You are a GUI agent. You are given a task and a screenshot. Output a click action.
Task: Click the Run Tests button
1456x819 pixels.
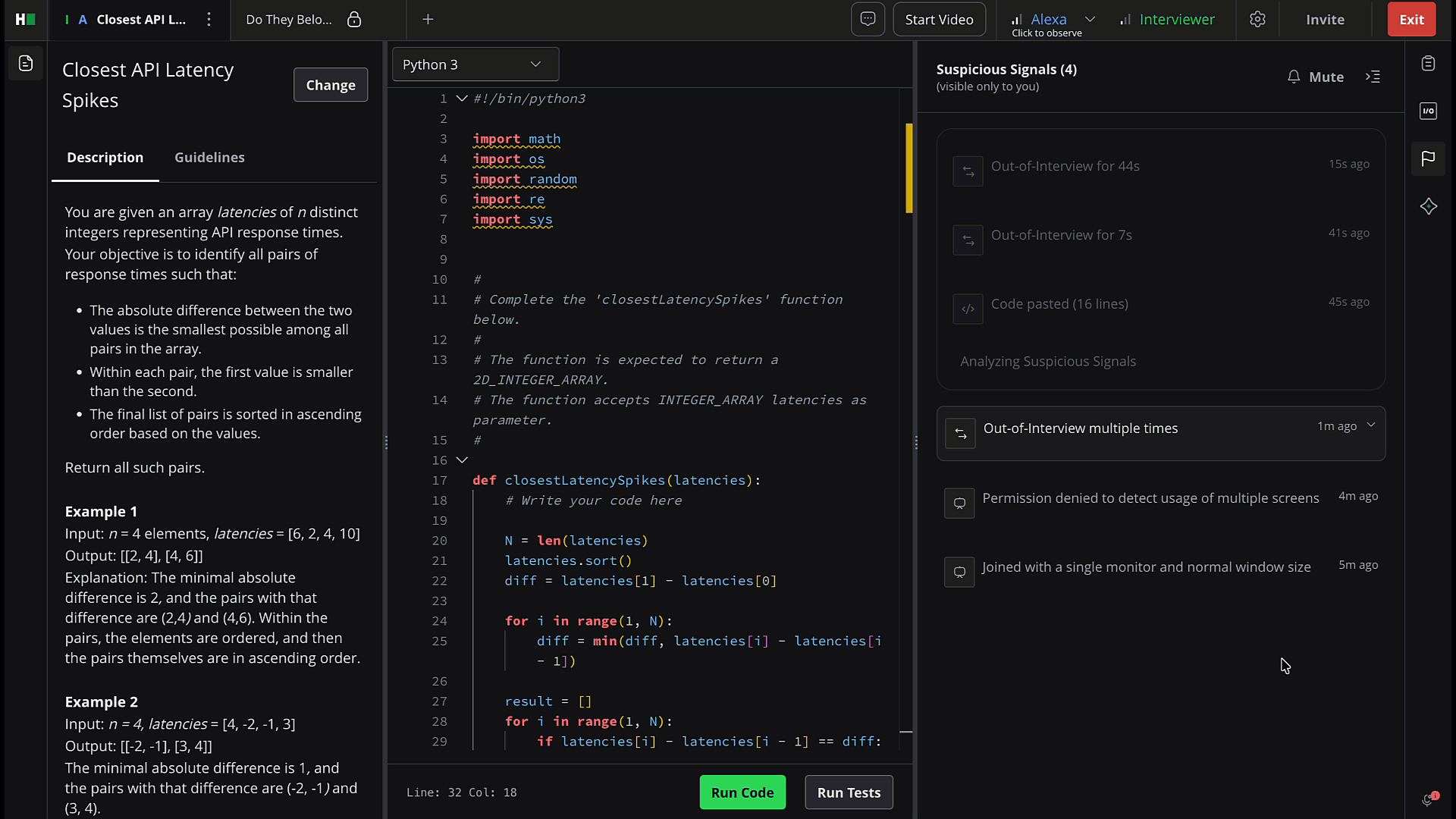tap(849, 792)
